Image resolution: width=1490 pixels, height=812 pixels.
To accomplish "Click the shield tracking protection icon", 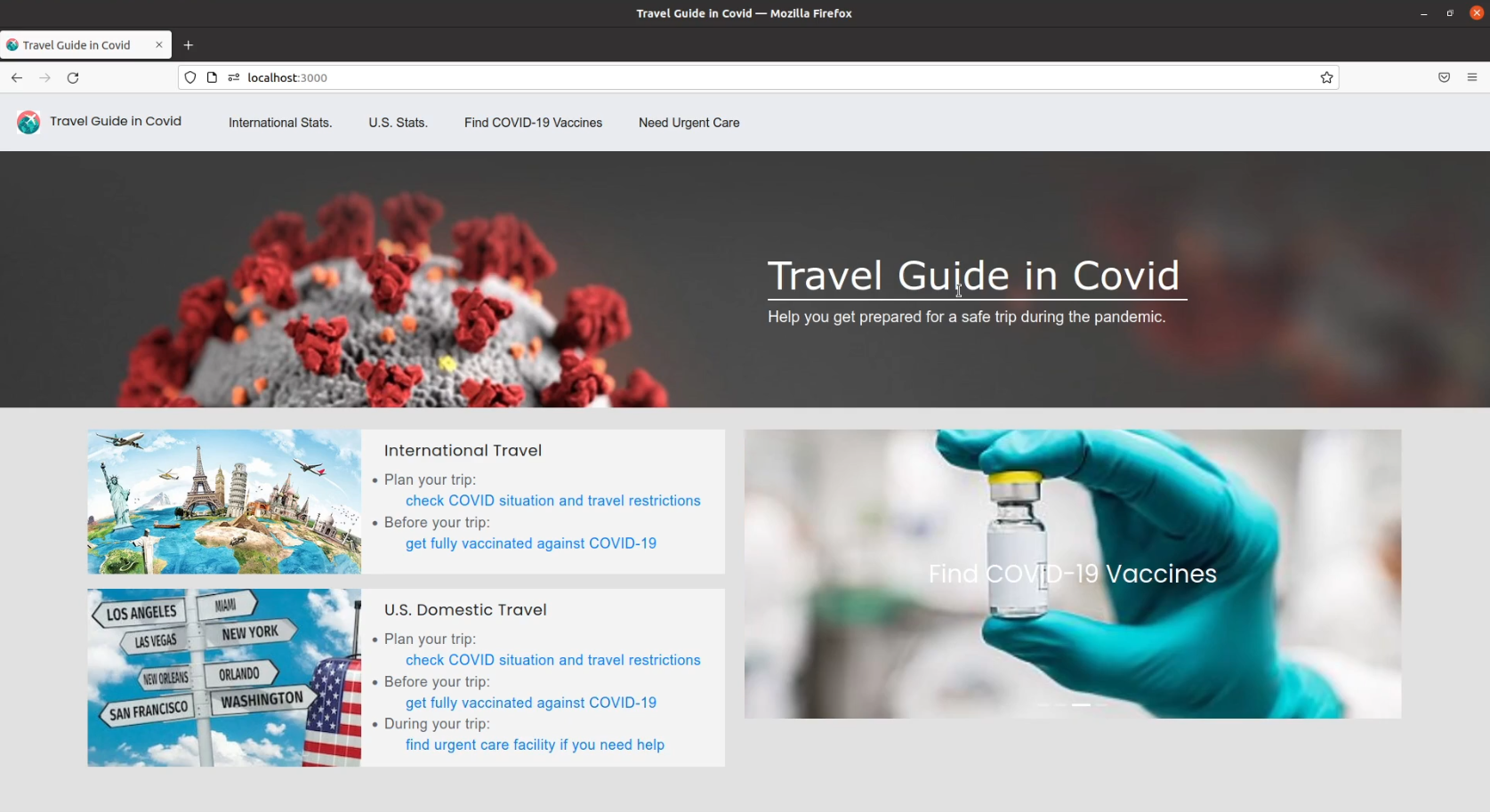I will (189, 77).
